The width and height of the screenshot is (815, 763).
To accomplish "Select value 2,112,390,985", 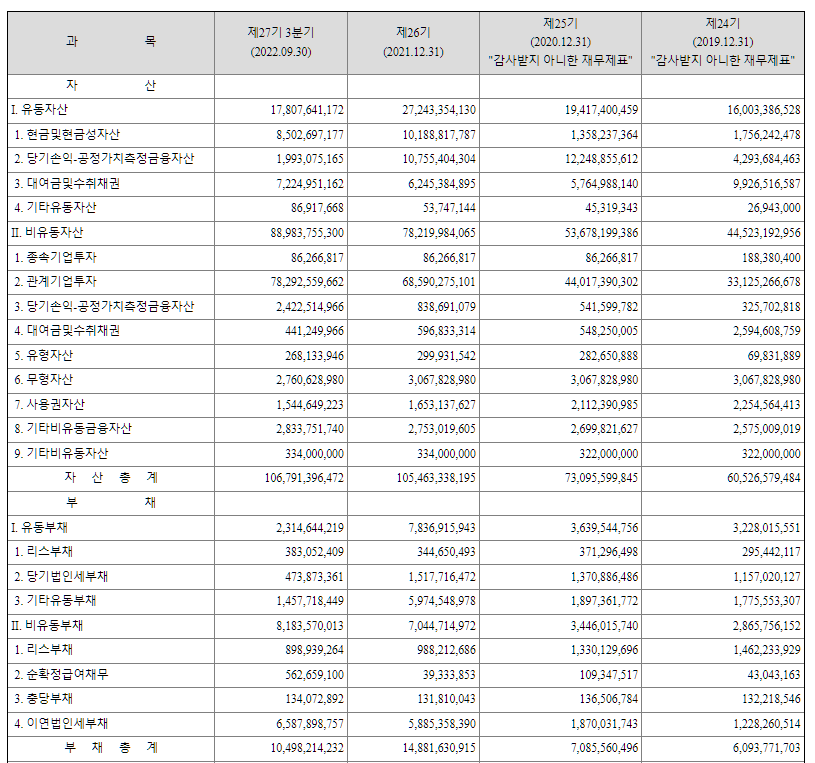I will tap(604, 405).
